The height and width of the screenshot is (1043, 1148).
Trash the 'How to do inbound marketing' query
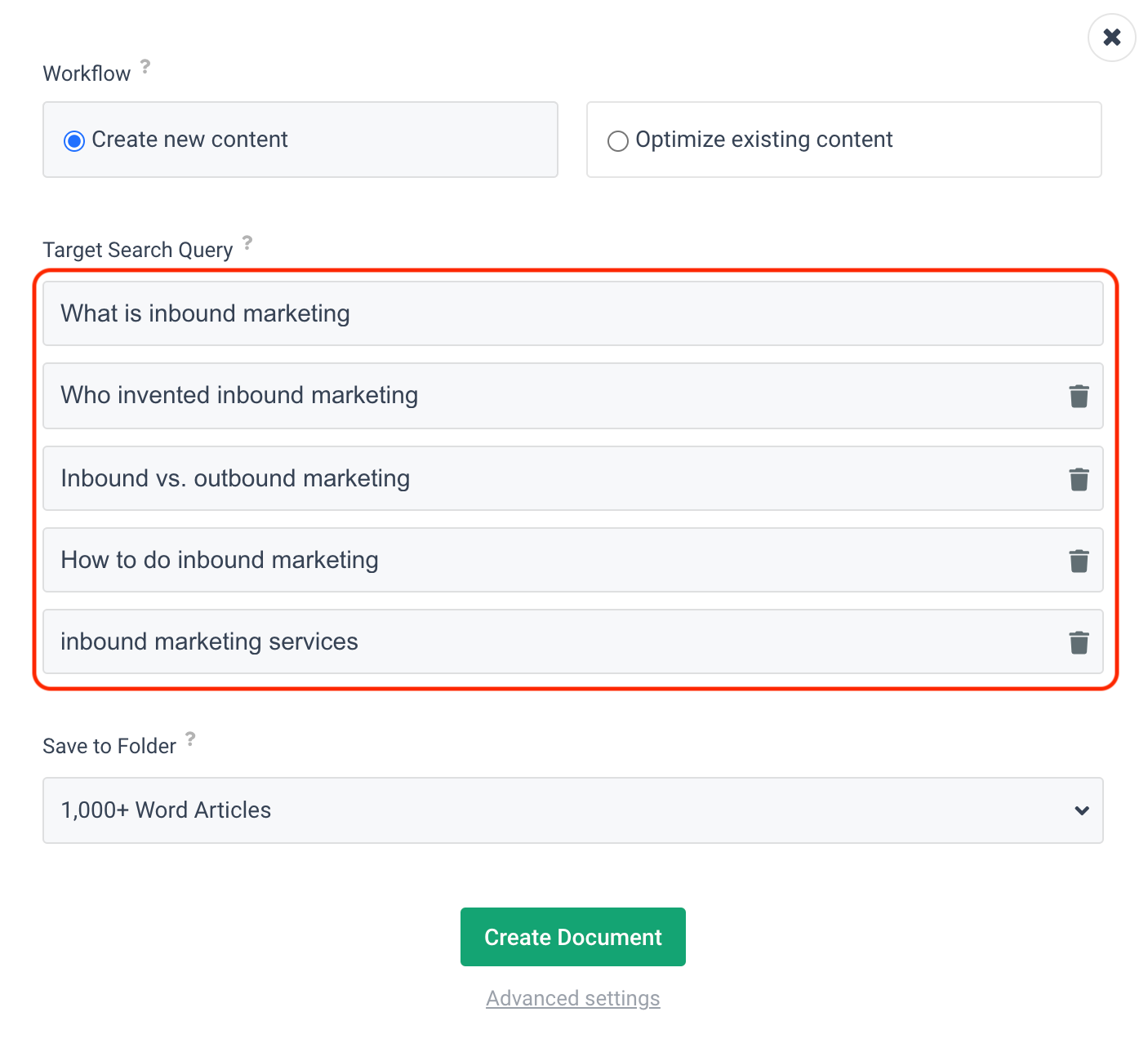1079,561
